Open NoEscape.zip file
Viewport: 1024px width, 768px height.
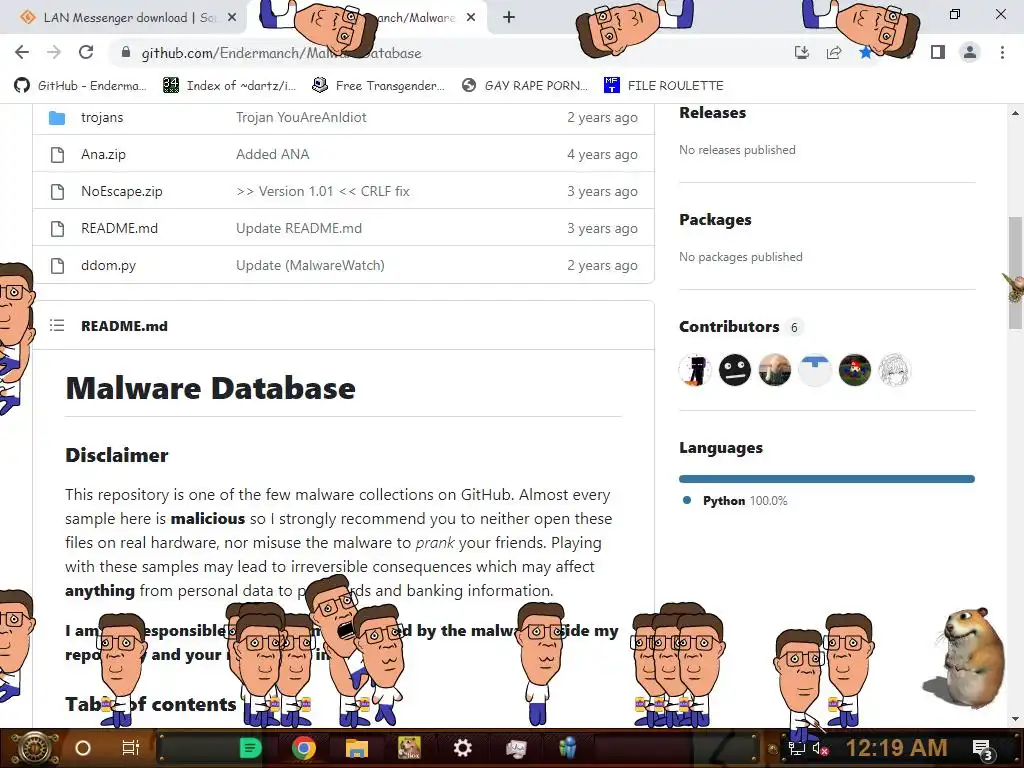point(121,191)
